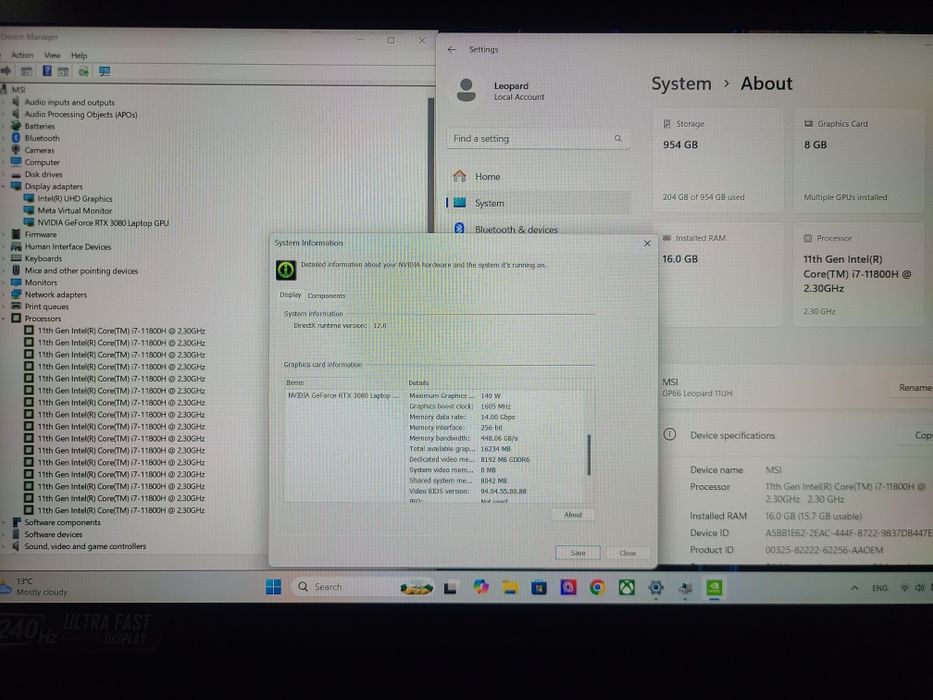Collapse the Processors node
The image size is (933, 700).
point(4,318)
